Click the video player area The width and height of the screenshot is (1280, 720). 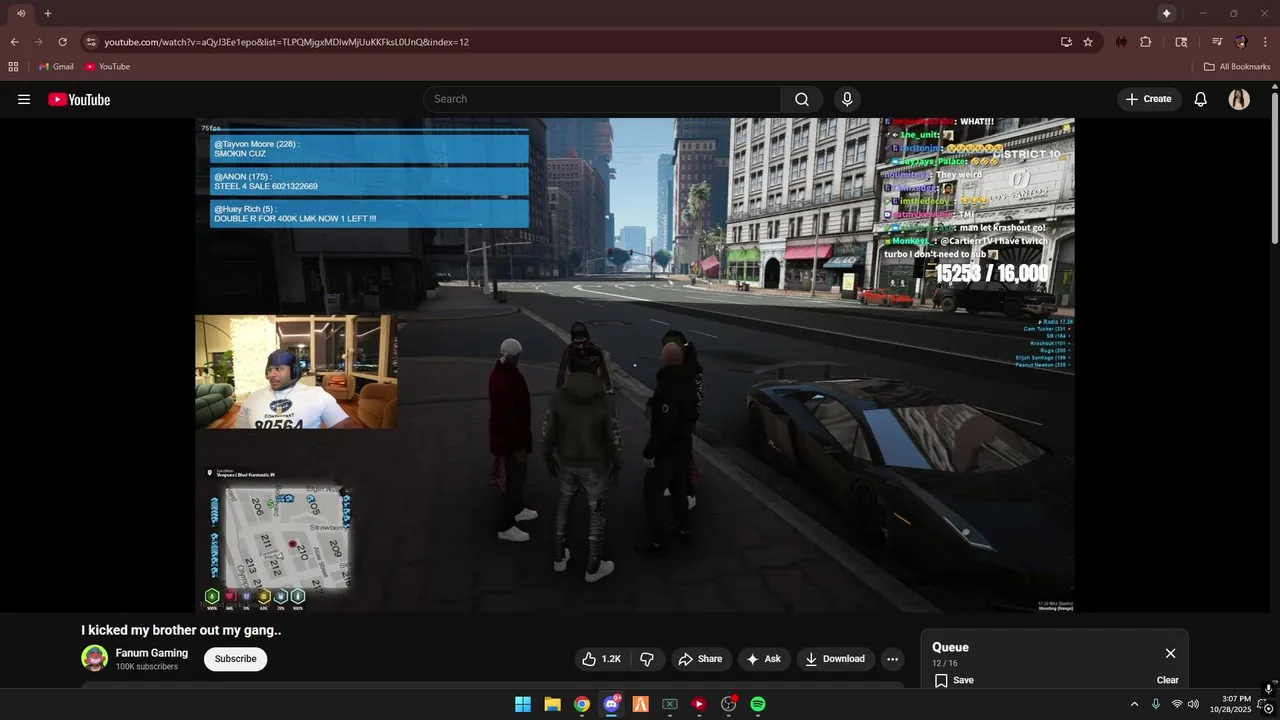[635, 364]
